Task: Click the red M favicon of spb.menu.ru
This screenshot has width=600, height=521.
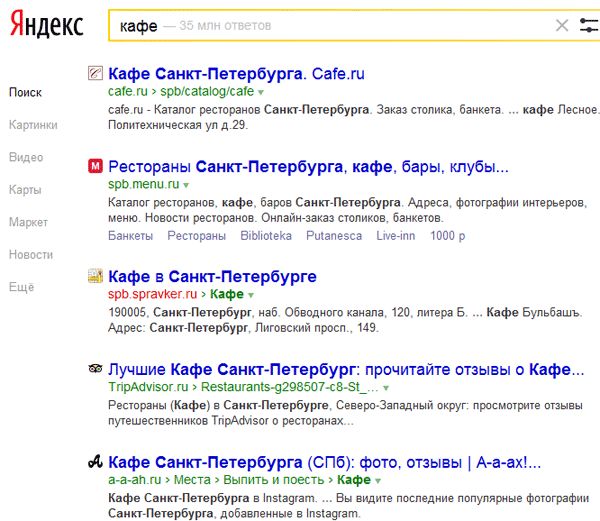Action: tap(95, 166)
